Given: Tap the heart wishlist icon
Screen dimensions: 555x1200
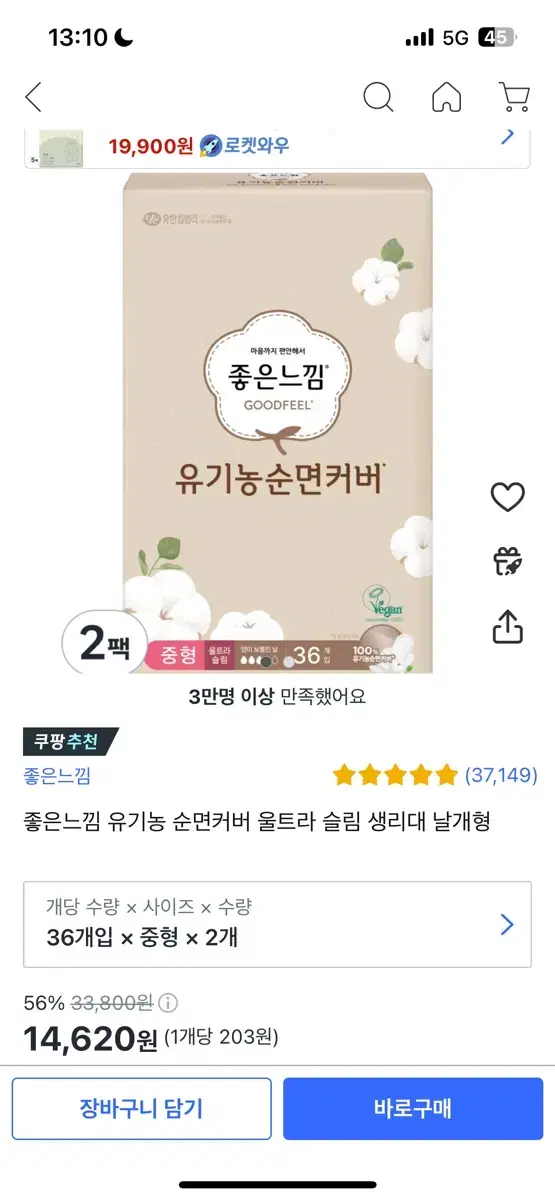Looking at the screenshot, I should (x=508, y=497).
